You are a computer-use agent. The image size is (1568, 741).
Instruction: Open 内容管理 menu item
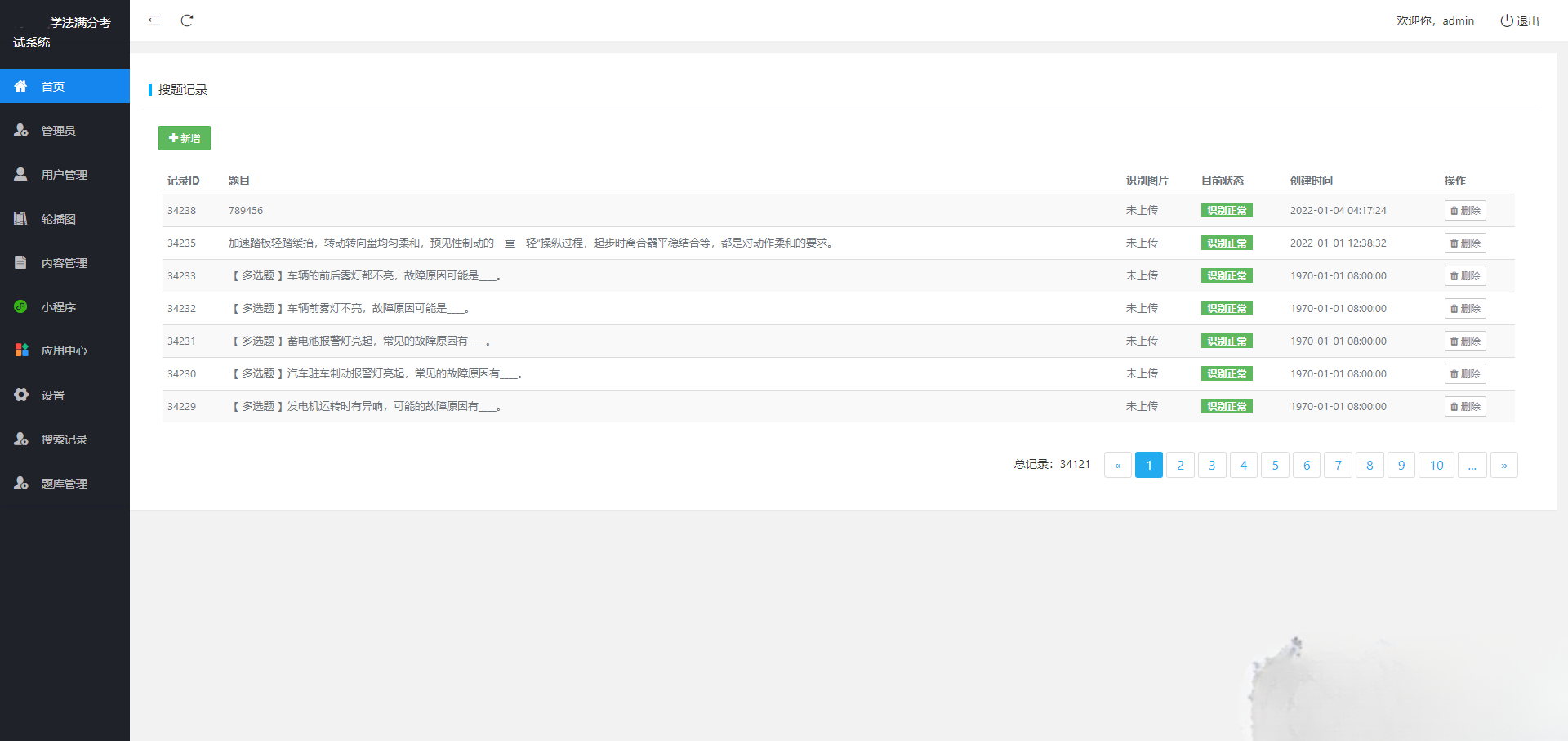[x=65, y=262]
